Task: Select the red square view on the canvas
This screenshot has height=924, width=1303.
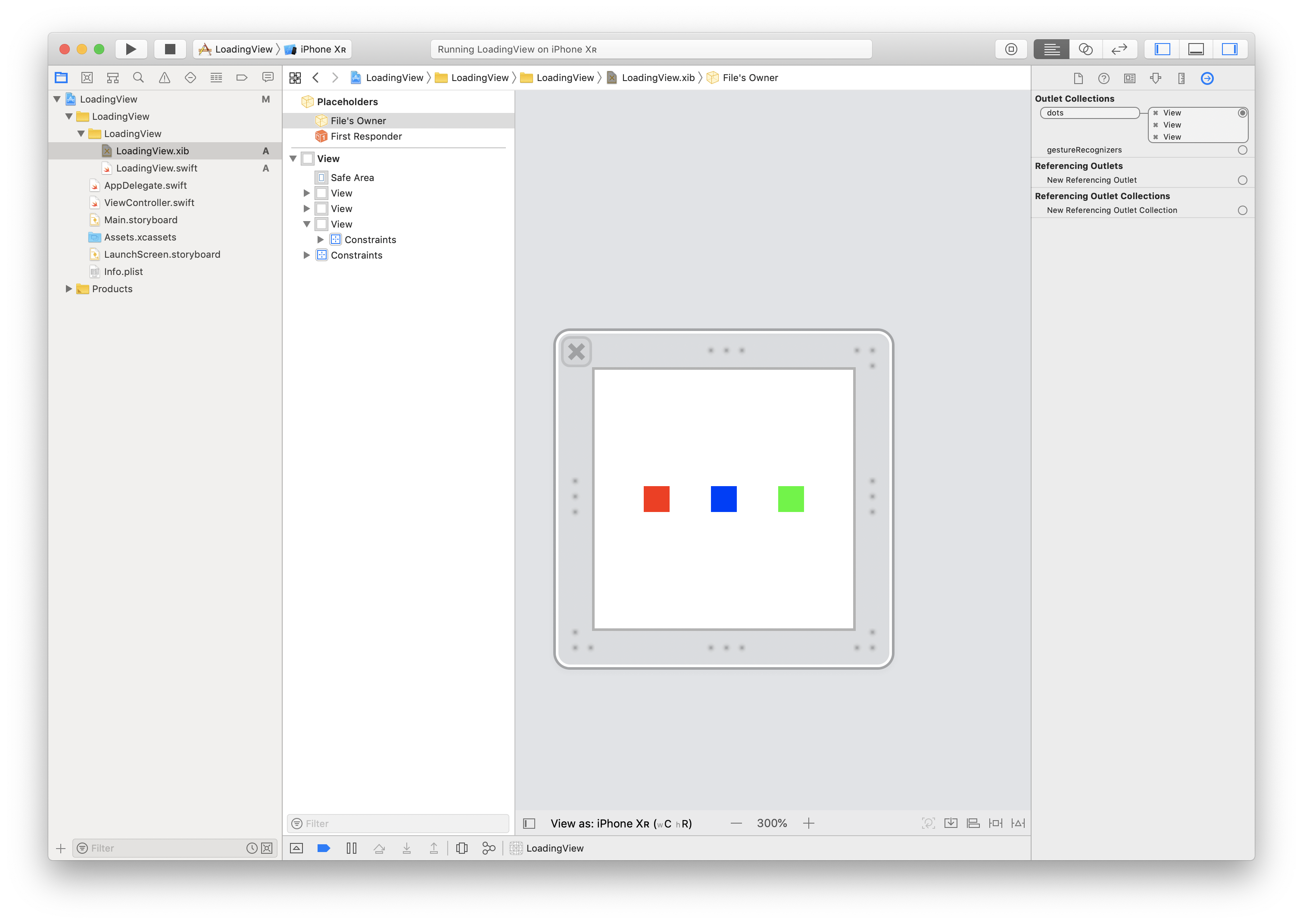Action: (656, 499)
